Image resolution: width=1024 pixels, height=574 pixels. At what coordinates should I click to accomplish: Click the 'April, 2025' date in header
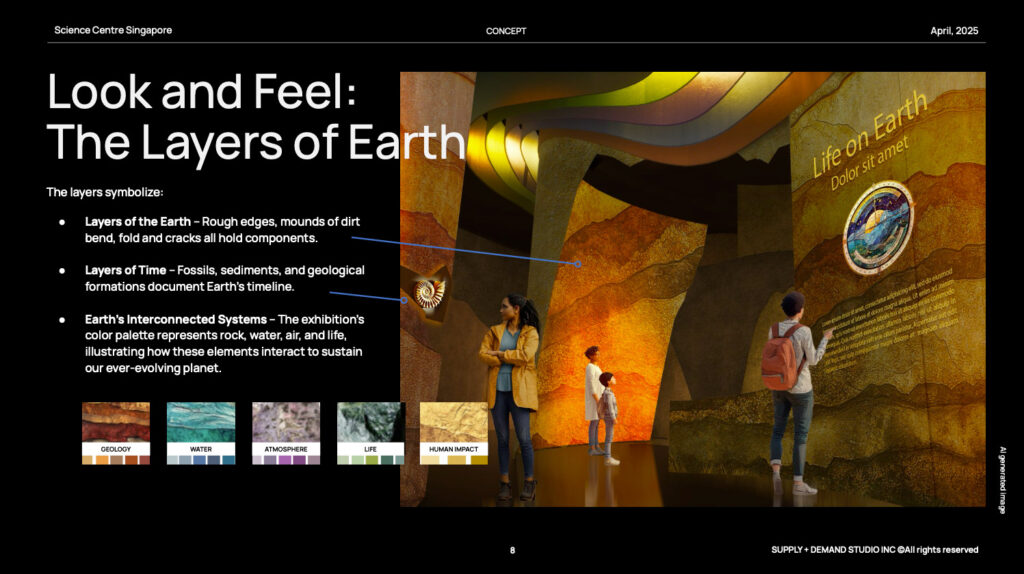[953, 31]
